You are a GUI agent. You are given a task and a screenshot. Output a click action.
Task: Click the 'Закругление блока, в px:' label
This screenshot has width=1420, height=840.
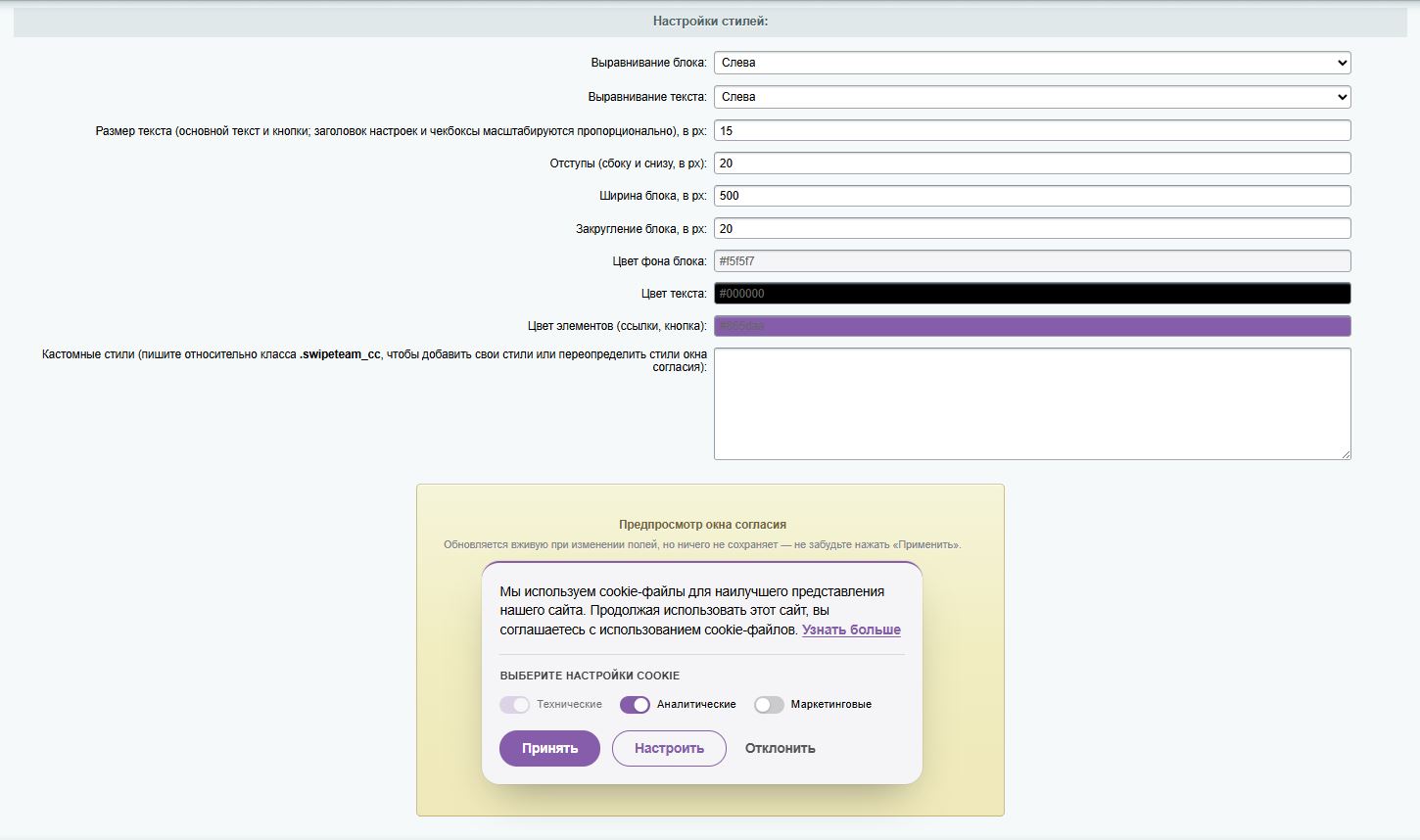click(640, 228)
